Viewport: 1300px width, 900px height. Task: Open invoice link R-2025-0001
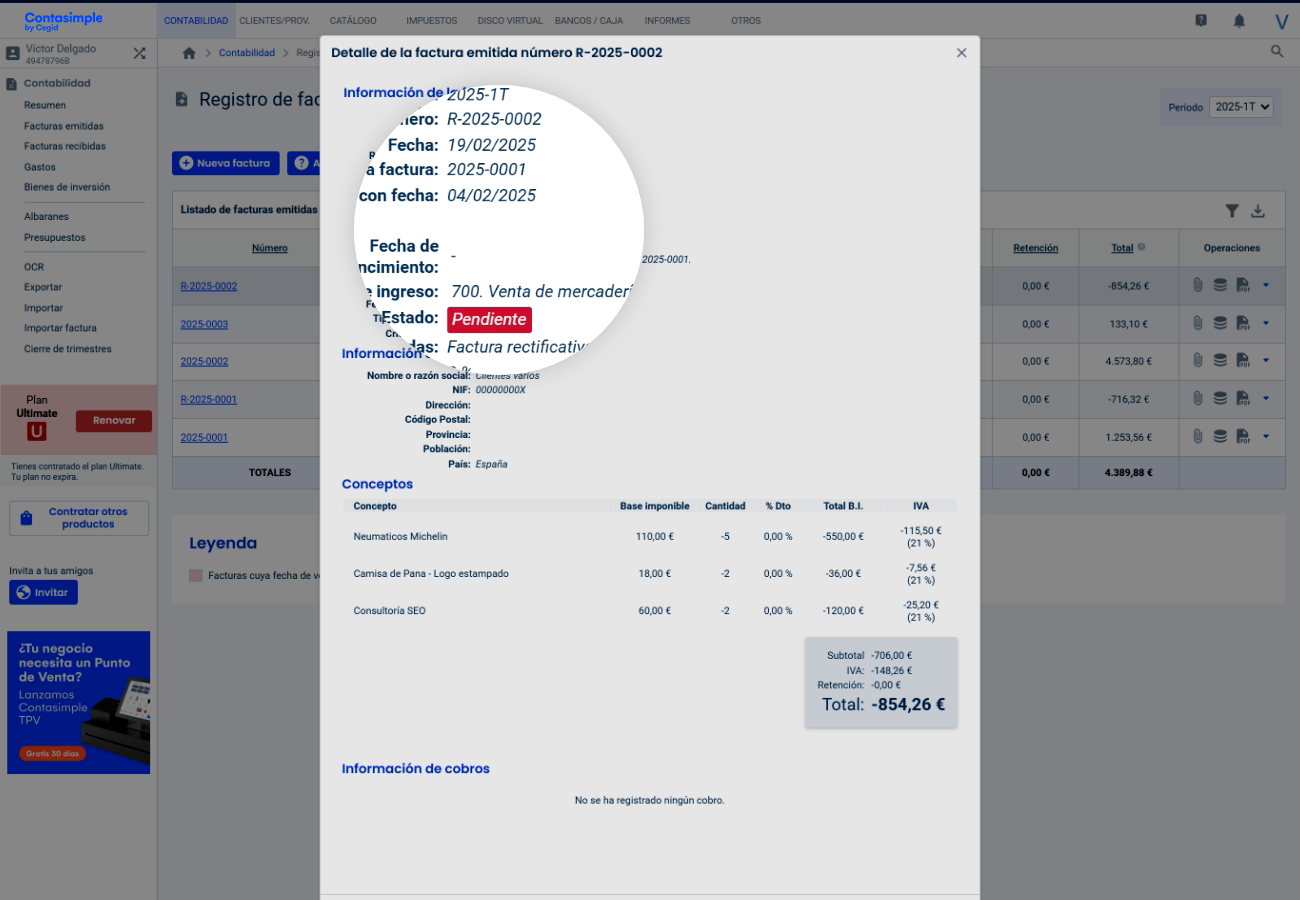click(x=209, y=399)
